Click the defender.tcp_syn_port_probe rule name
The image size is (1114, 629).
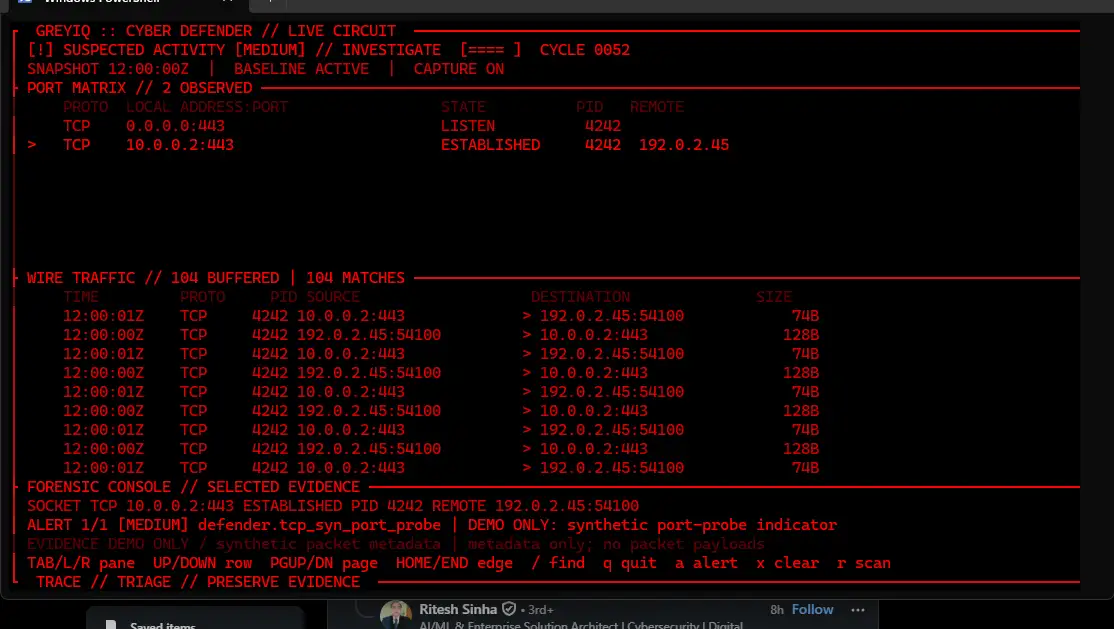coord(319,525)
